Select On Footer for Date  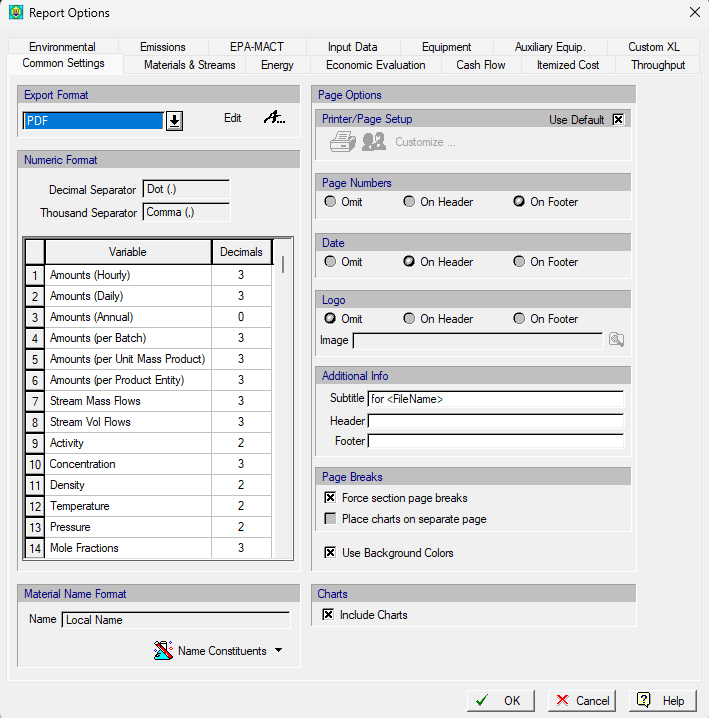coord(519,261)
